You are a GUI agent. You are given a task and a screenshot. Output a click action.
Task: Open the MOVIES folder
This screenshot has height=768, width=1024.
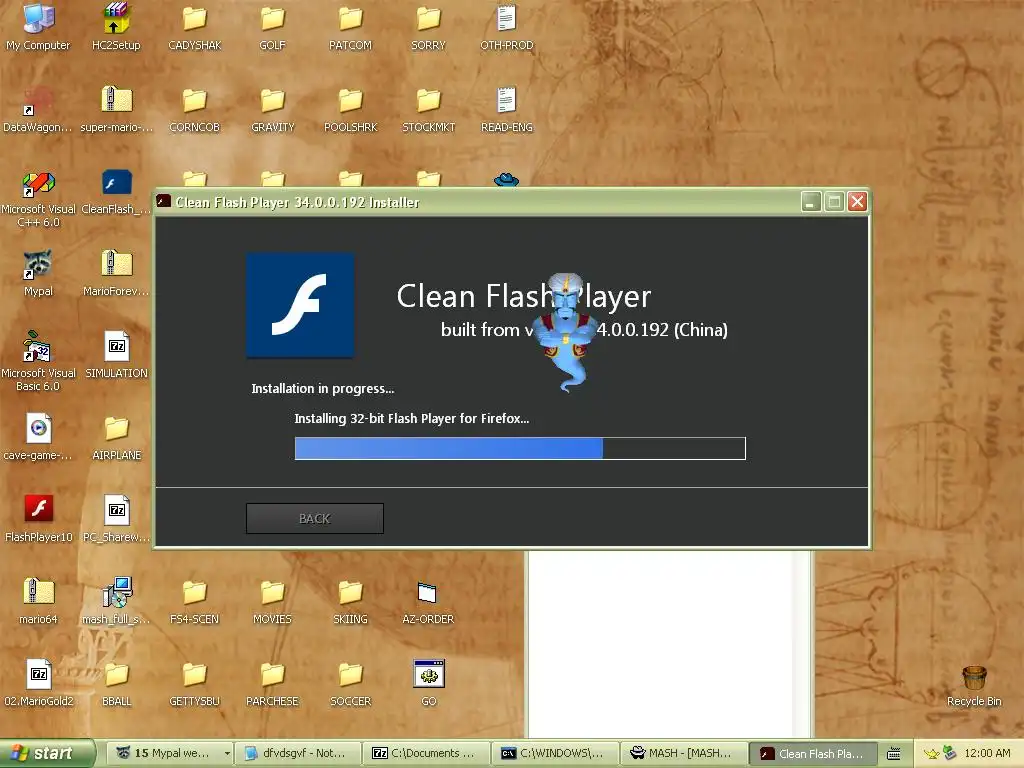point(272,601)
